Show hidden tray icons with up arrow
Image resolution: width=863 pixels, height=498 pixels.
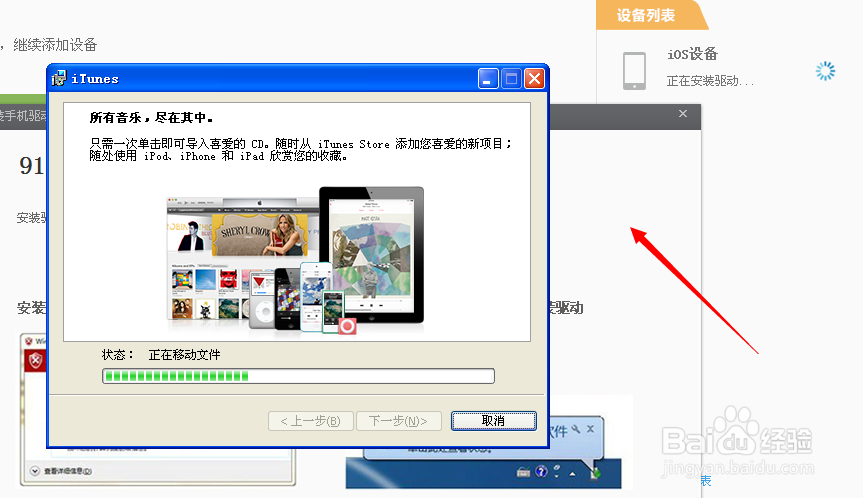pyautogui.click(x=572, y=473)
